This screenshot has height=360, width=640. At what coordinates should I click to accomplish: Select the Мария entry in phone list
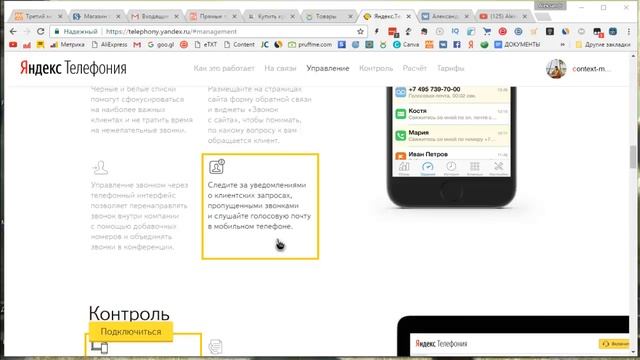pyautogui.click(x=451, y=136)
